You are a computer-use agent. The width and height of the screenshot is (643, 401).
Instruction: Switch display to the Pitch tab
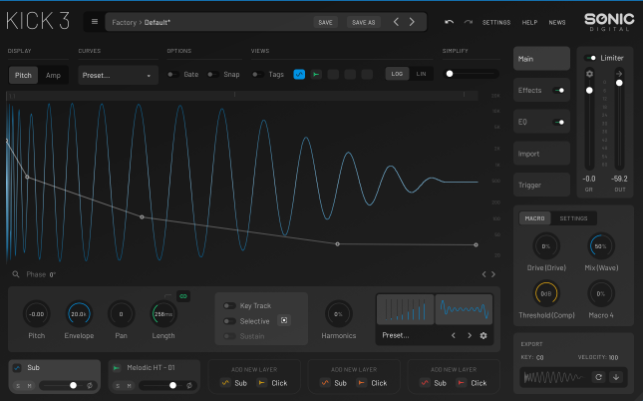click(23, 75)
